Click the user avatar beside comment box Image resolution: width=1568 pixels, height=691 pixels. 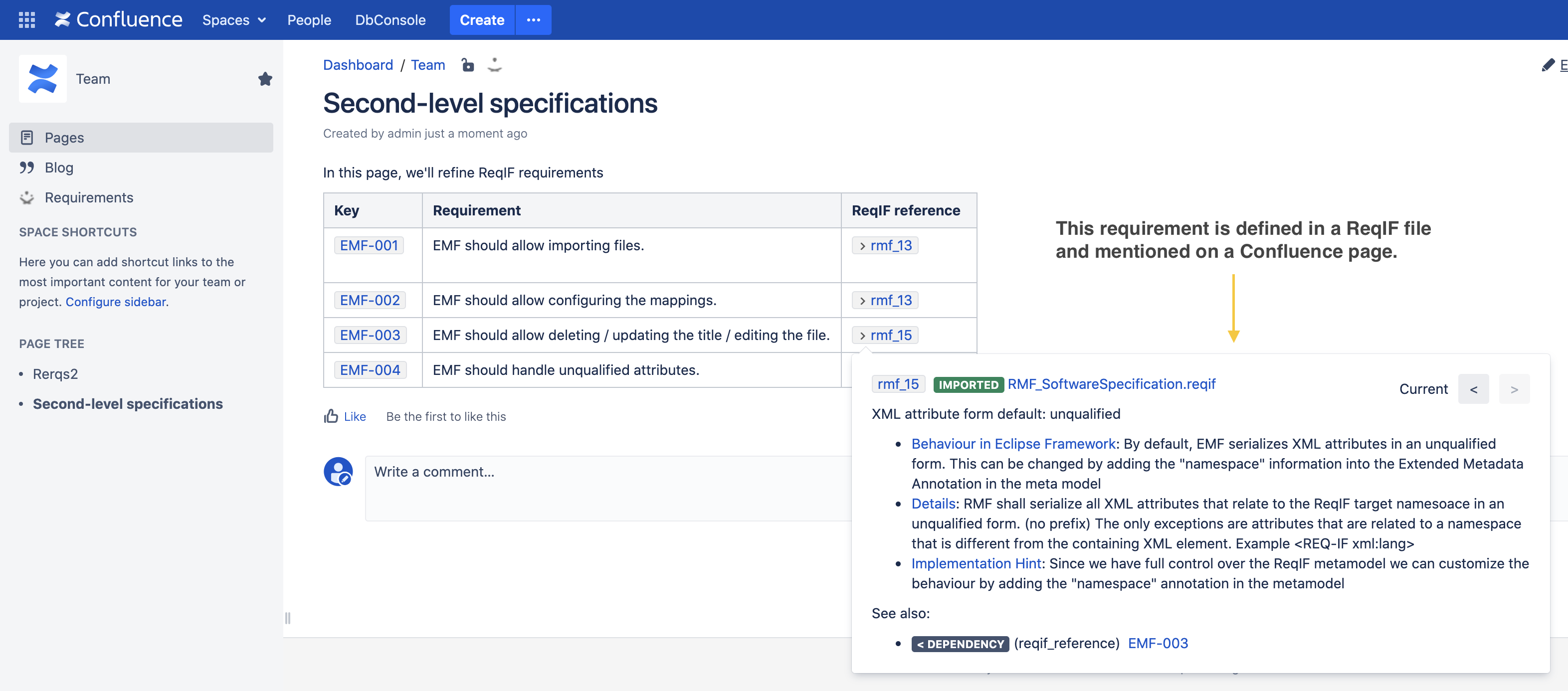[338, 472]
